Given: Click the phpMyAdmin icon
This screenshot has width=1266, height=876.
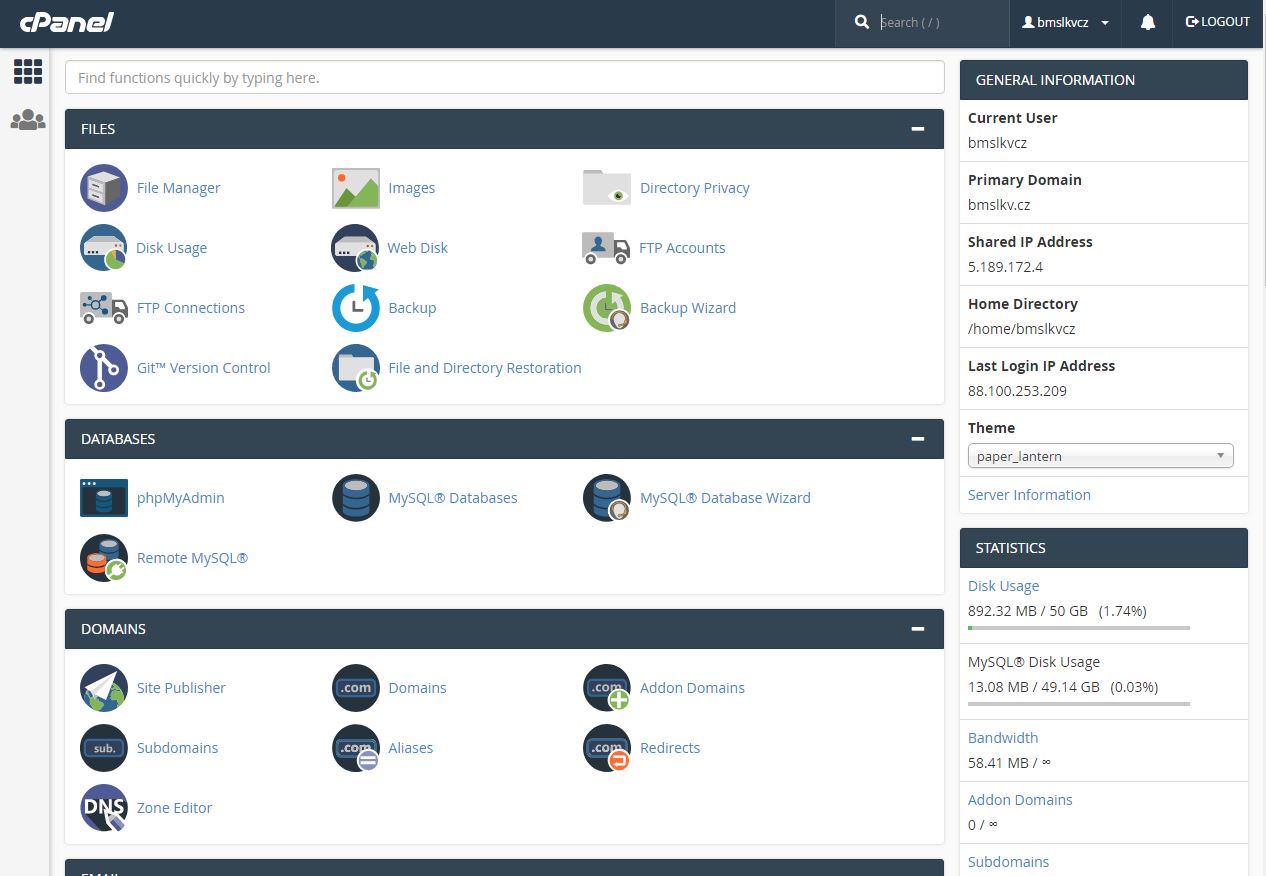Looking at the screenshot, I should (104, 498).
